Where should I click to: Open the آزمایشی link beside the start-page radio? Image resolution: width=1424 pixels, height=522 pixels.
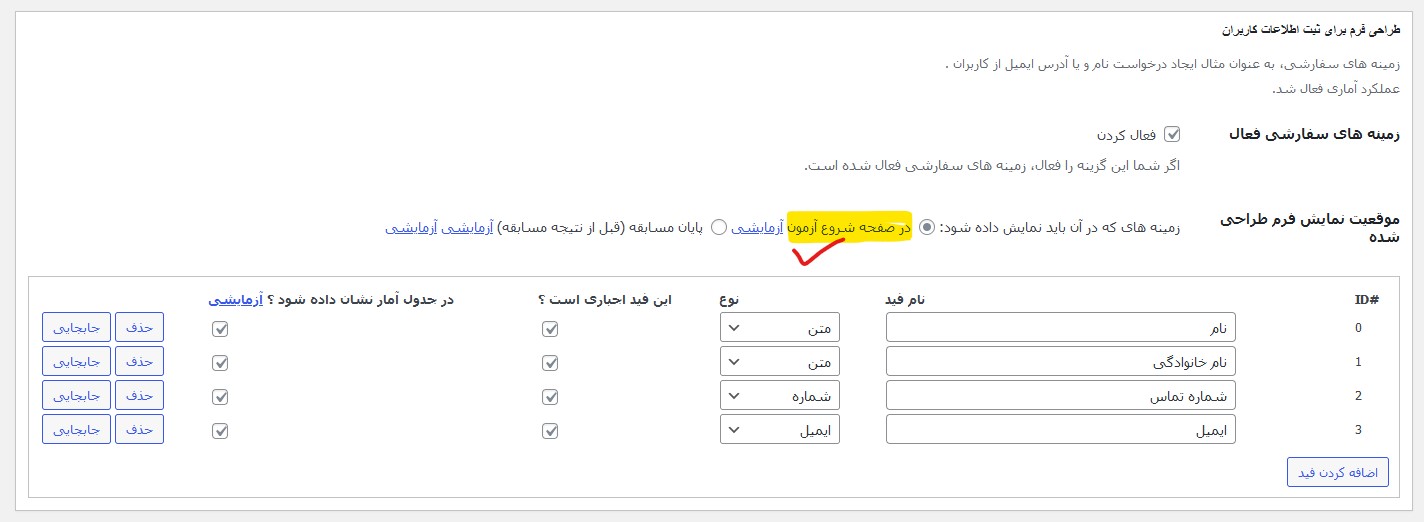[x=758, y=227]
